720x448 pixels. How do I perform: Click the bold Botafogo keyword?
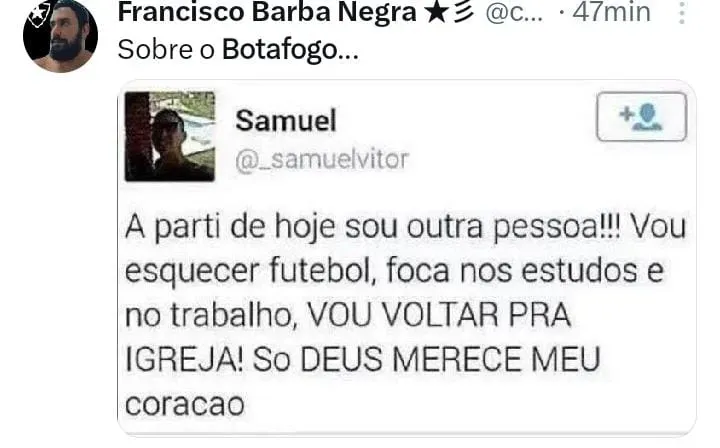[x=280, y=50]
